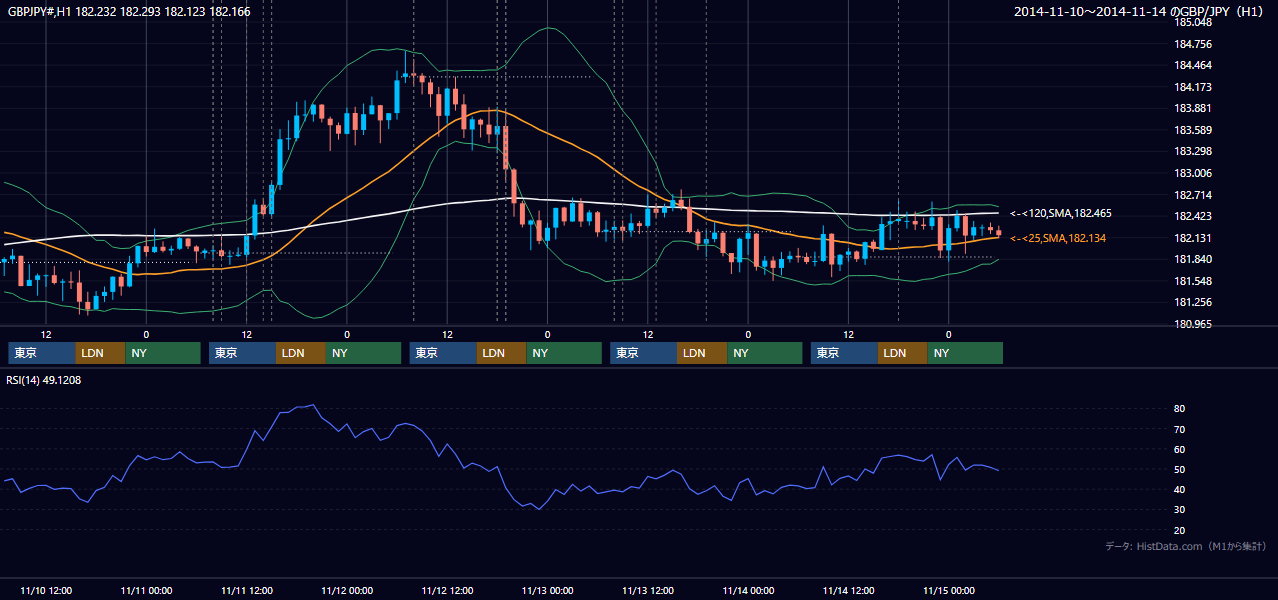Click the 東京 session block for 11/13

pyautogui.click(x=643, y=353)
